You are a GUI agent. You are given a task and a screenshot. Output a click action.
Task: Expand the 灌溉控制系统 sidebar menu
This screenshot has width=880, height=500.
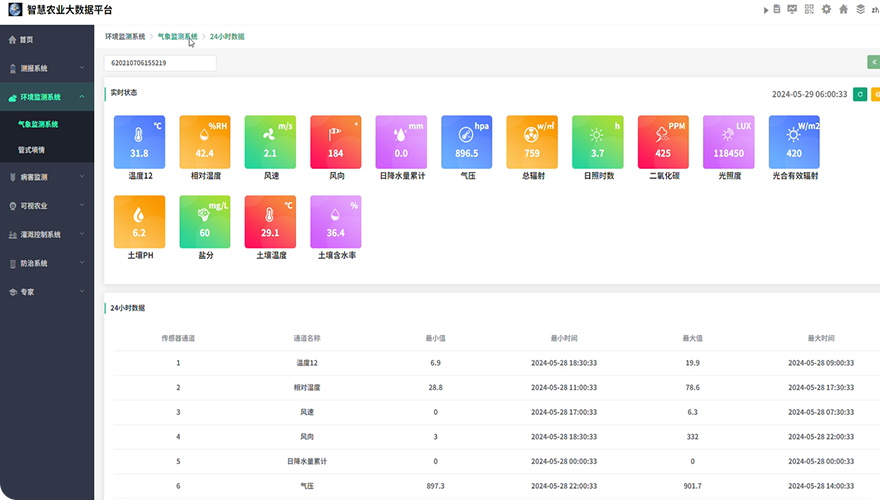point(47,235)
